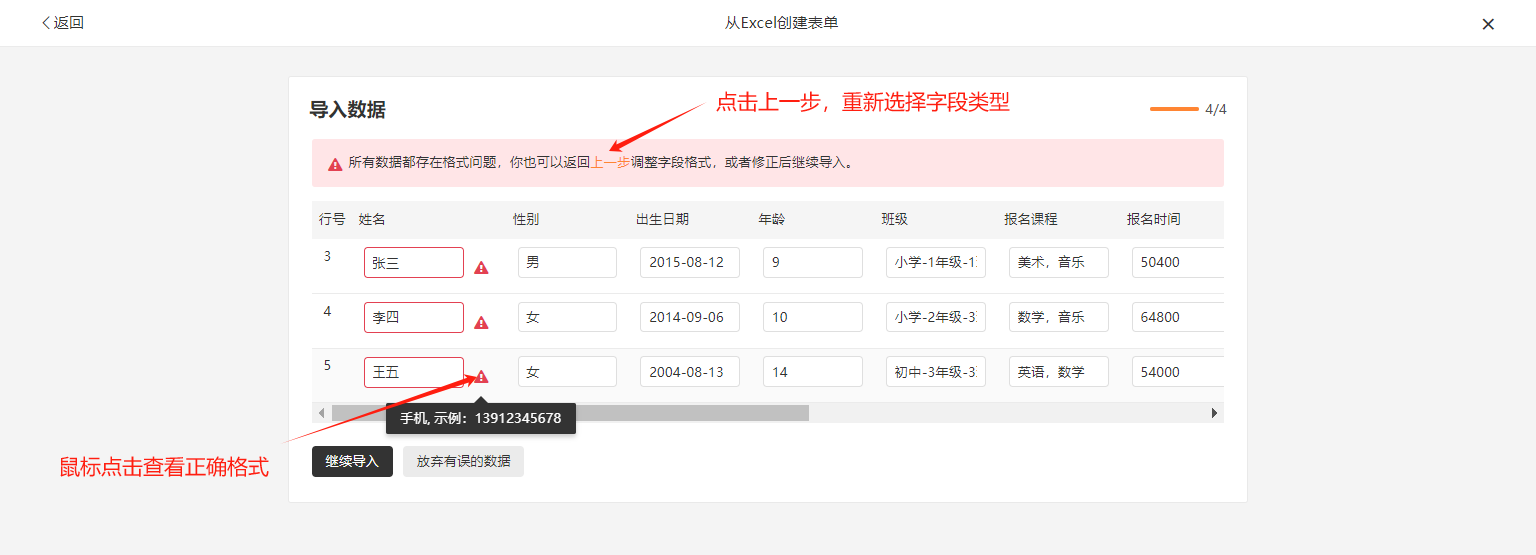Click the 年龄 column header
The height and width of the screenshot is (555, 1536).
772,219
